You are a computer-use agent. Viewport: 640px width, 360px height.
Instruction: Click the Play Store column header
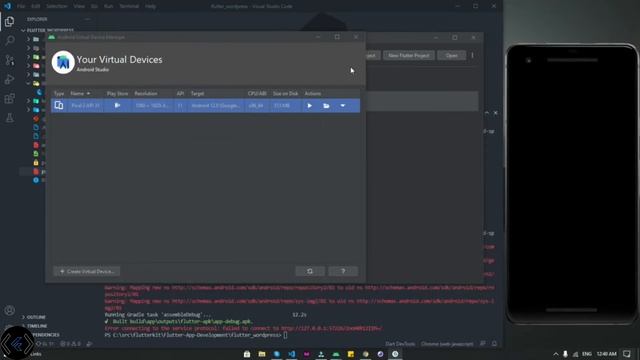point(117,93)
